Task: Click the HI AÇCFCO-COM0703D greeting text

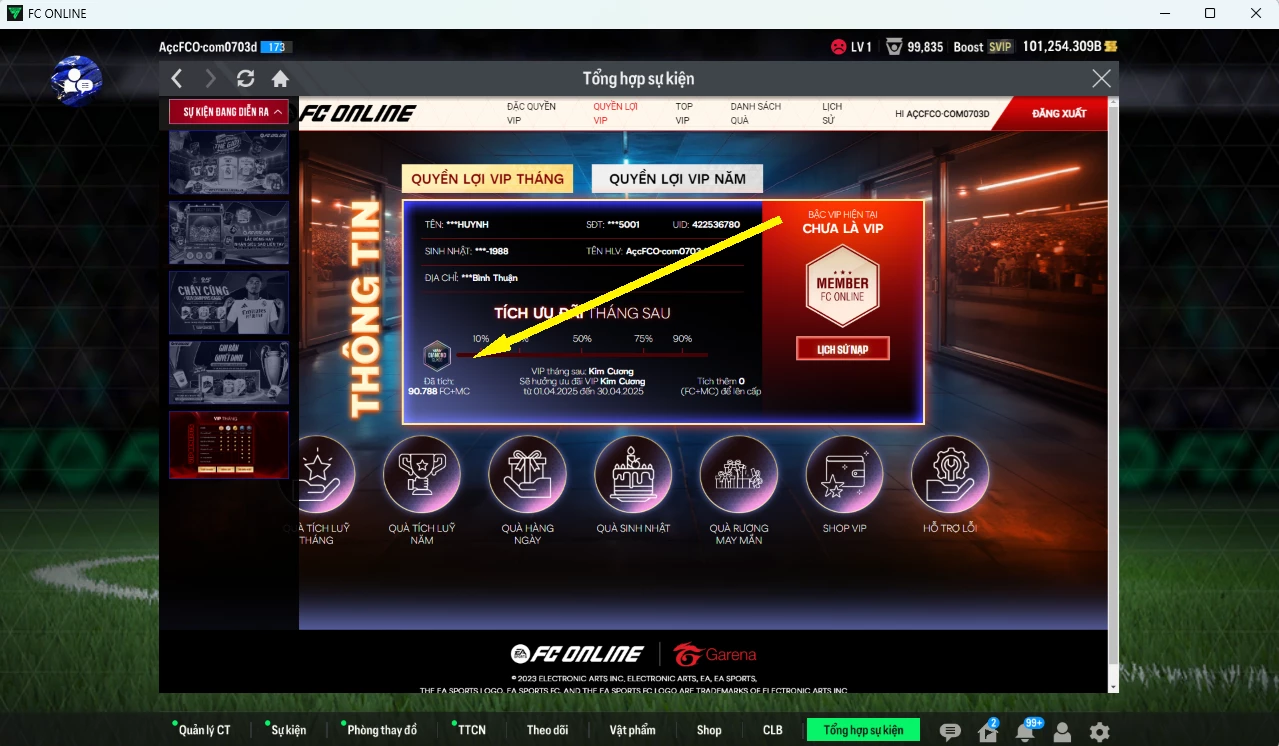Action: coord(942,114)
